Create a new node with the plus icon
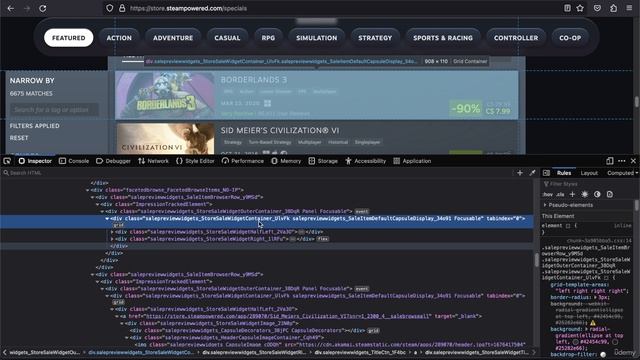Screen dimensions: 640x360 coord(520,173)
